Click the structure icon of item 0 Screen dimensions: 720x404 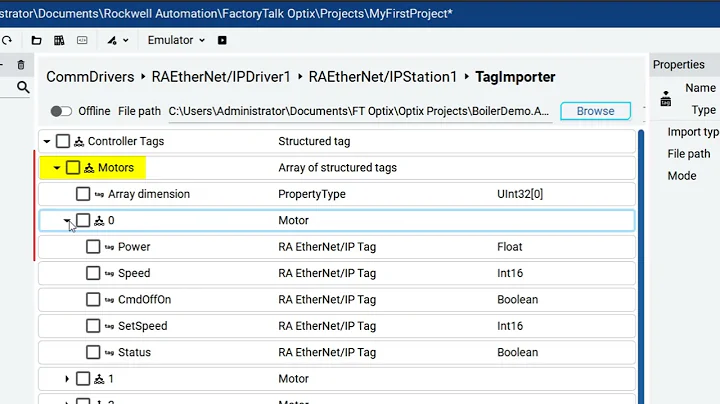99,221
